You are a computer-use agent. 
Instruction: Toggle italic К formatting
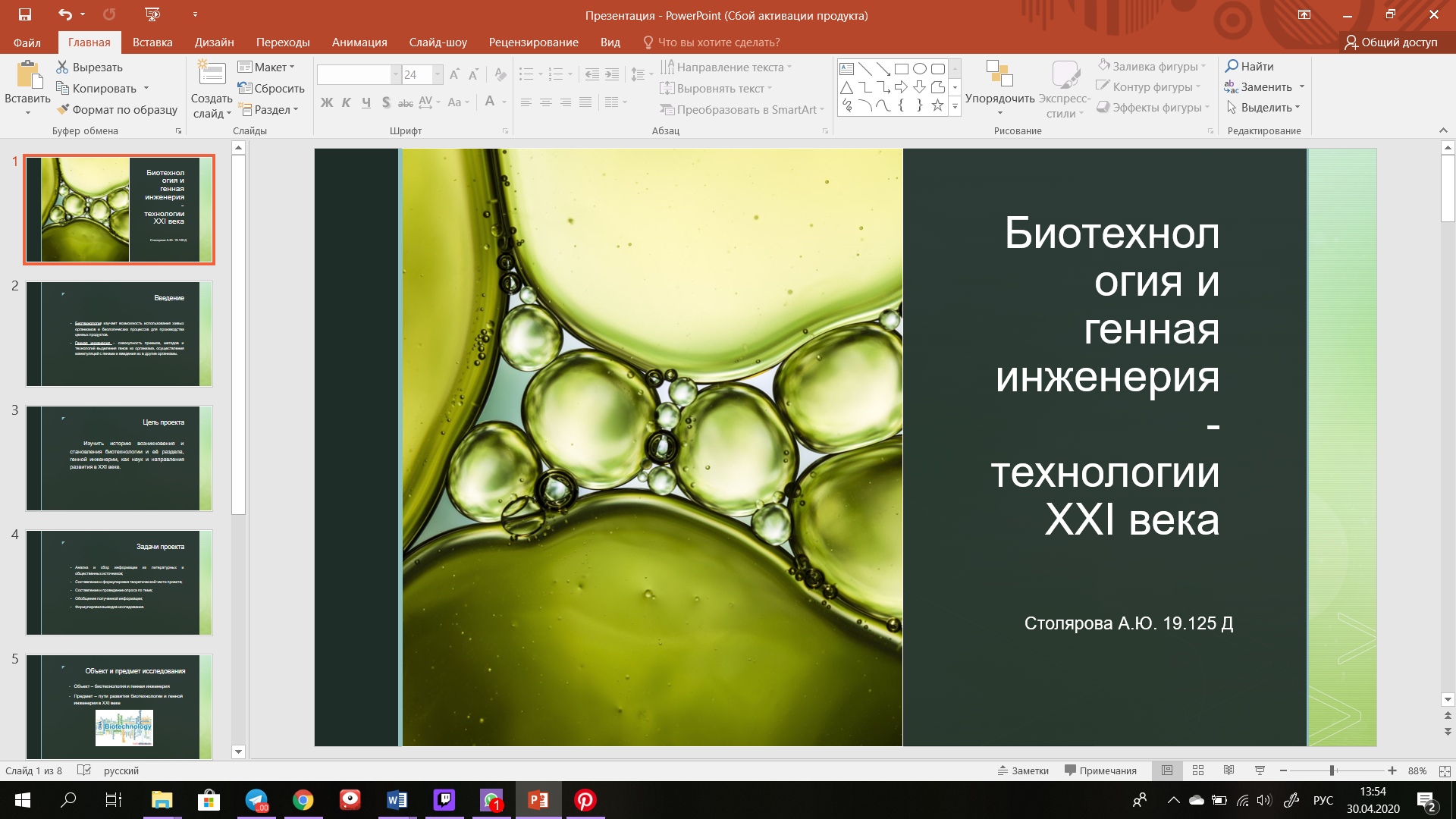tap(346, 102)
